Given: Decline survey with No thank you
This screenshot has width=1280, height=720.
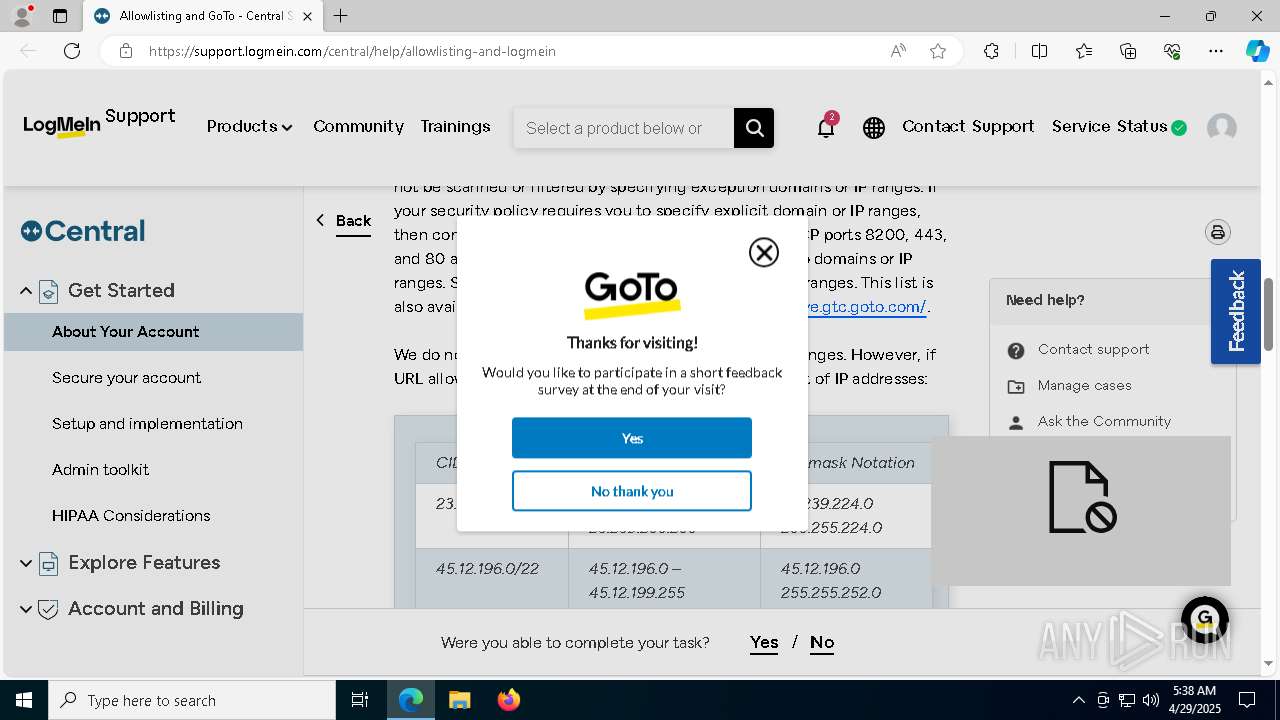Looking at the screenshot, I should tap(631, 491).
